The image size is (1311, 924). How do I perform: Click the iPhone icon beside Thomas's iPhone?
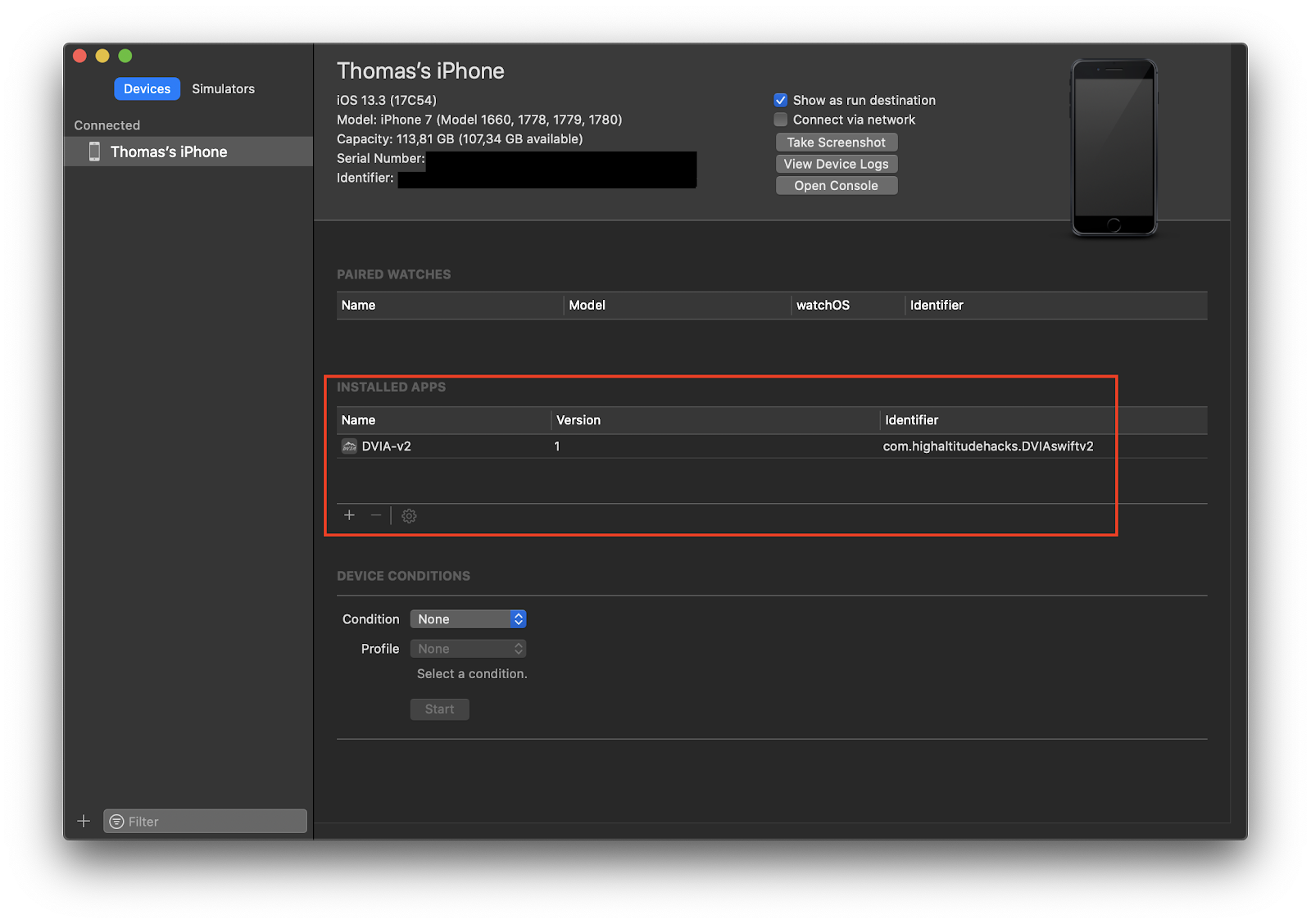[x=94, y=152]
